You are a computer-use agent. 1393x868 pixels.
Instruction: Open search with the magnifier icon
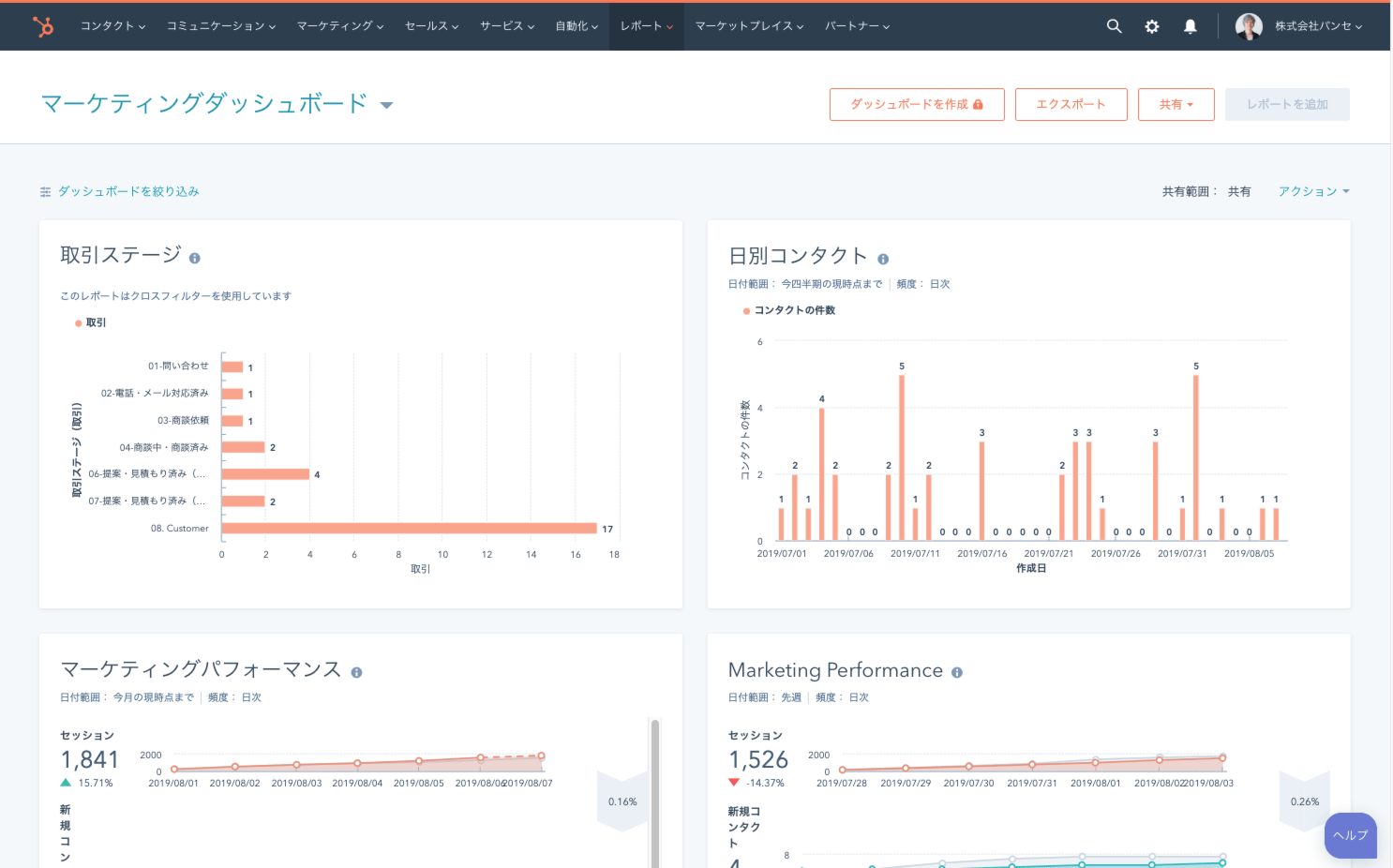click(1114, 26)
